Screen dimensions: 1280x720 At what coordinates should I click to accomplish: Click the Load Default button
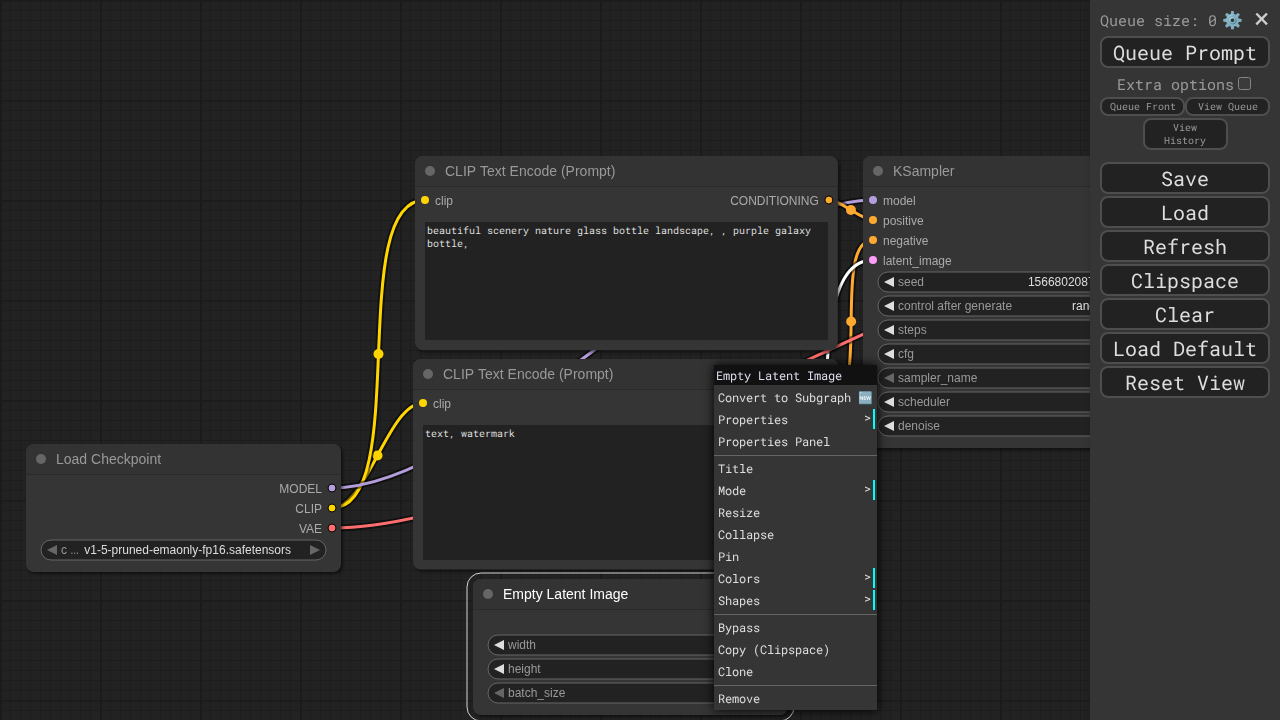click(x=1184, y=348)
